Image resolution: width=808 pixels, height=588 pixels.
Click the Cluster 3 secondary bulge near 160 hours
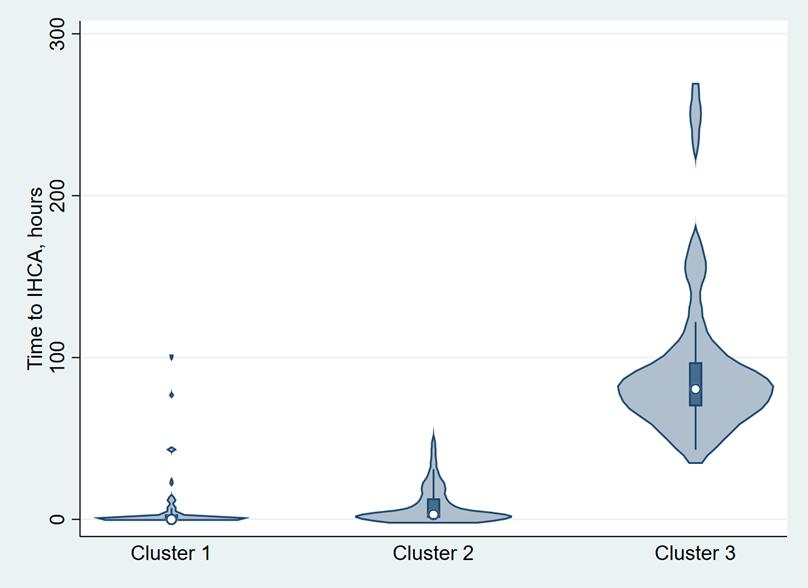(x=696, y=267)
